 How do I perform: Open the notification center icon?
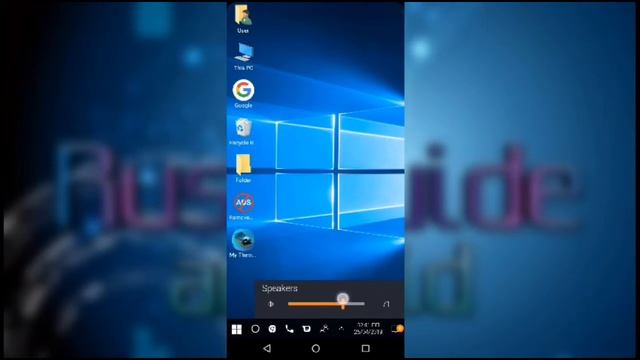[x=397, y=329]
